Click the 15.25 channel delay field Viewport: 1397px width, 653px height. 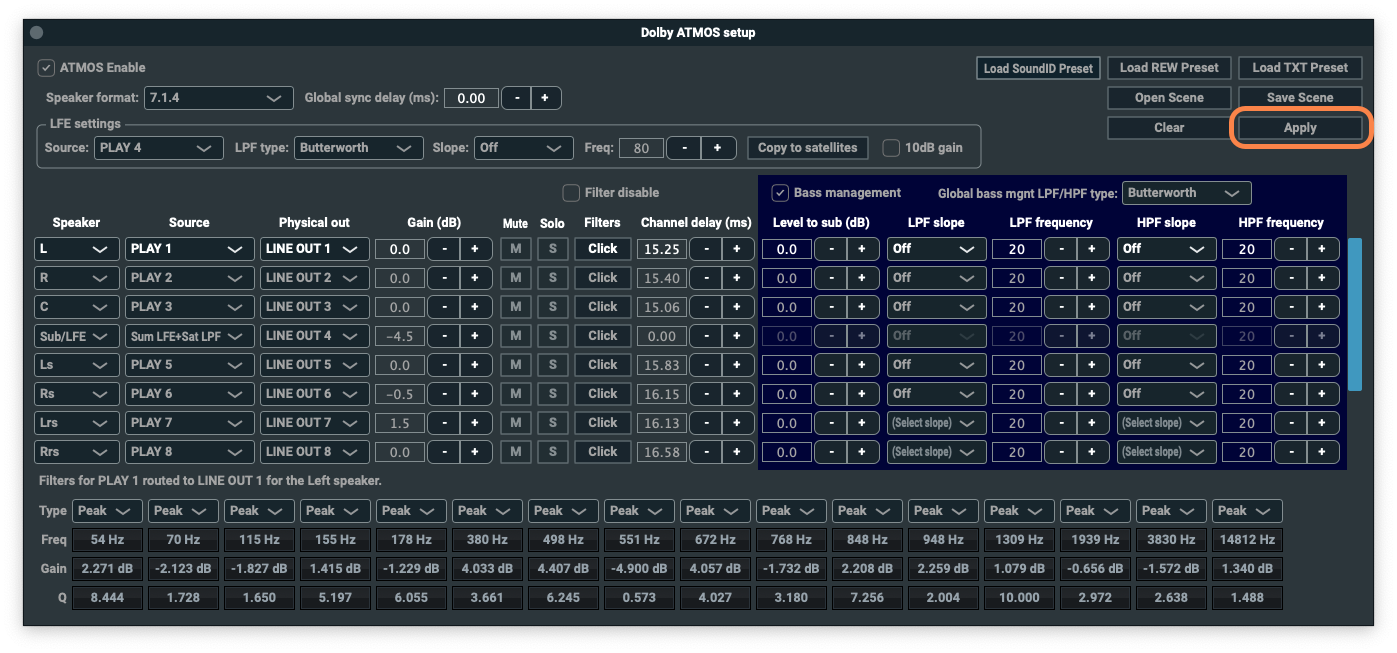click(x=662, y=249)
